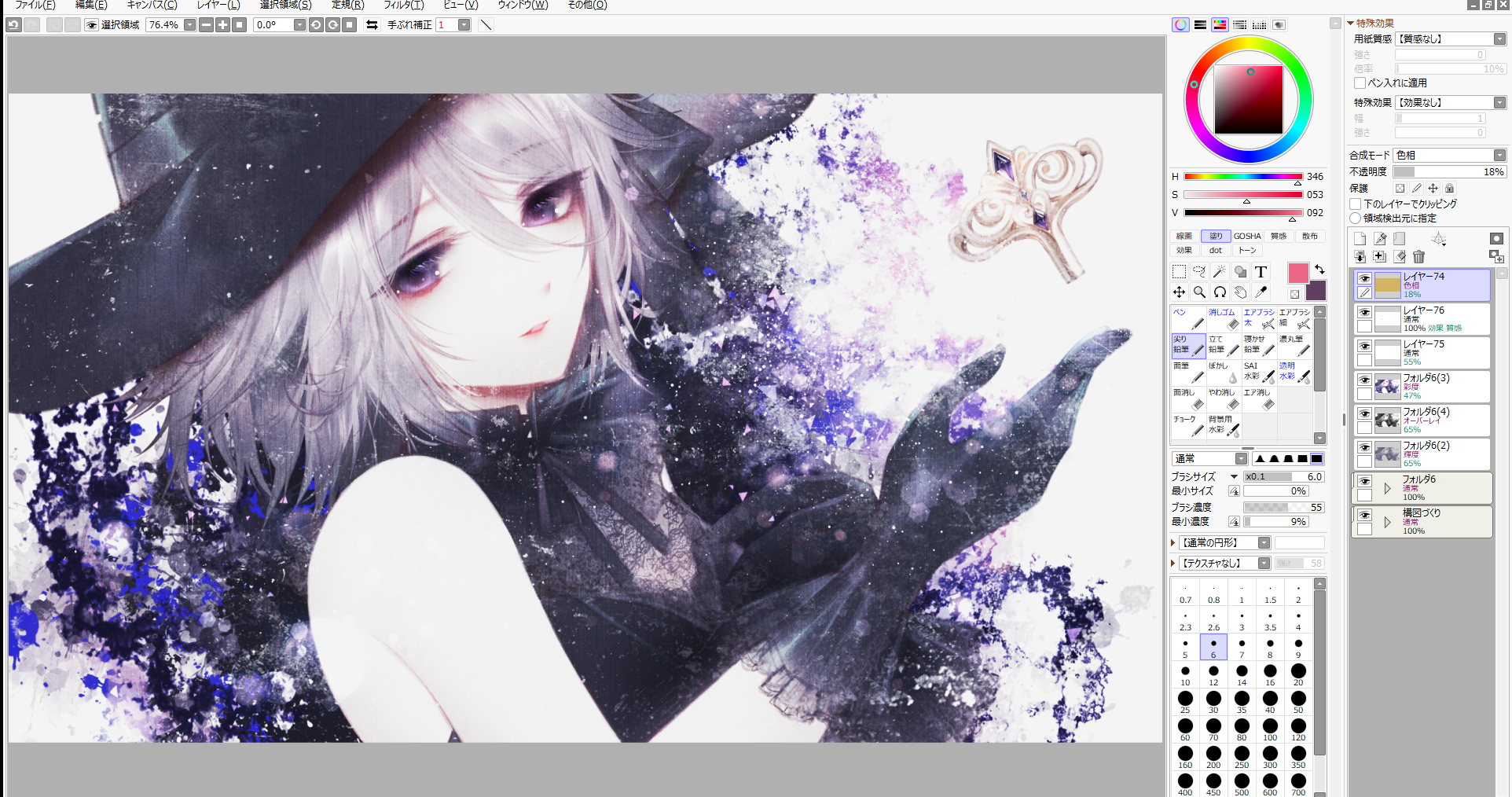The image size is (1512, 797).
Task: Select the shape tool icon
Action: tap(1240, 272)
